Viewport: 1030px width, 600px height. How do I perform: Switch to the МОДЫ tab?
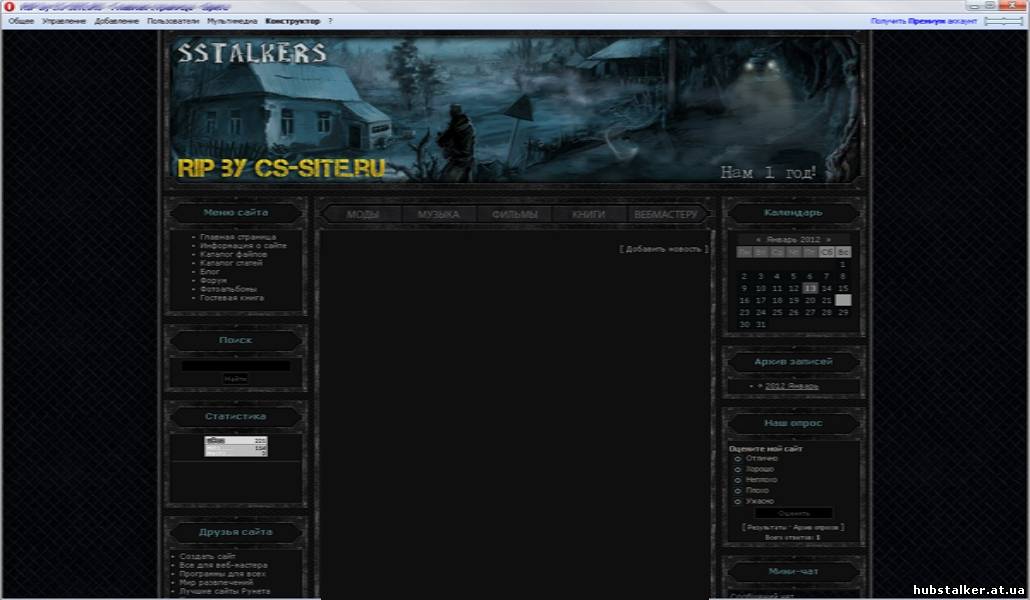(x=363, y=214)
